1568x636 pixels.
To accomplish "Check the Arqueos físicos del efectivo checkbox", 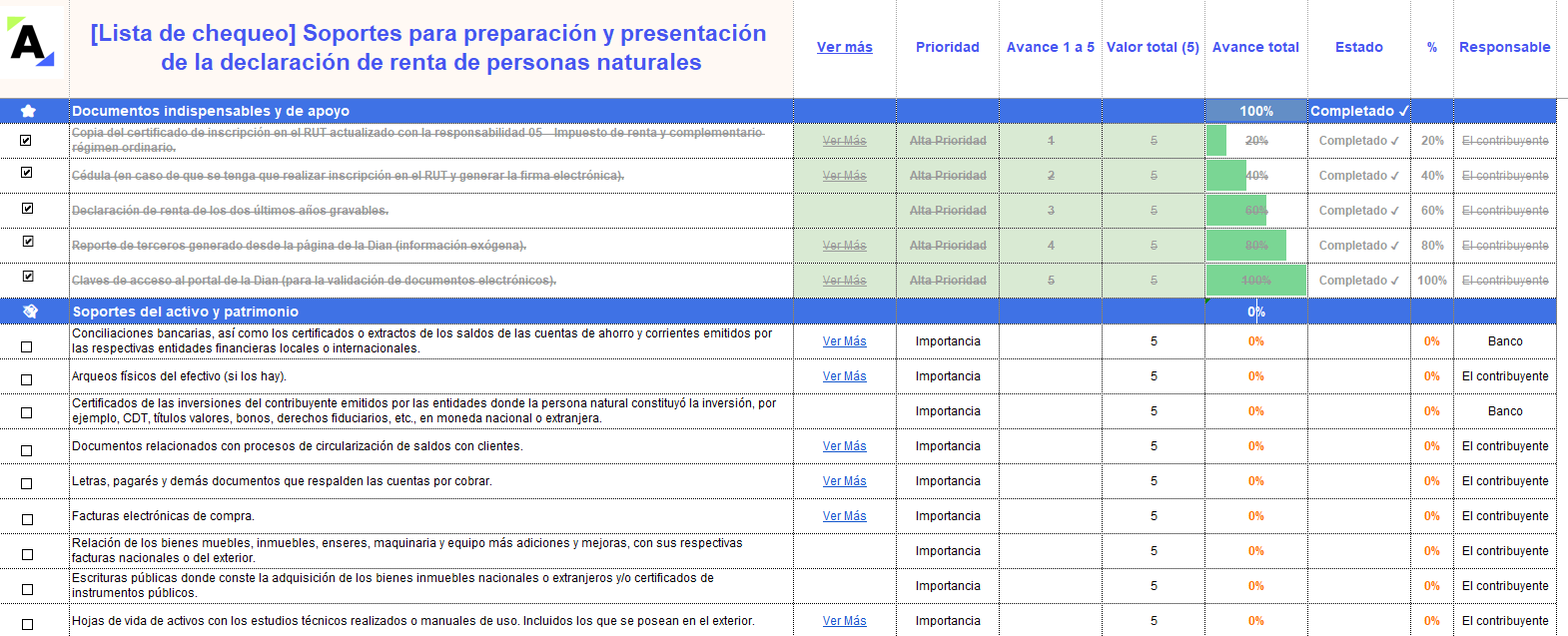I will tap(27, 380).
